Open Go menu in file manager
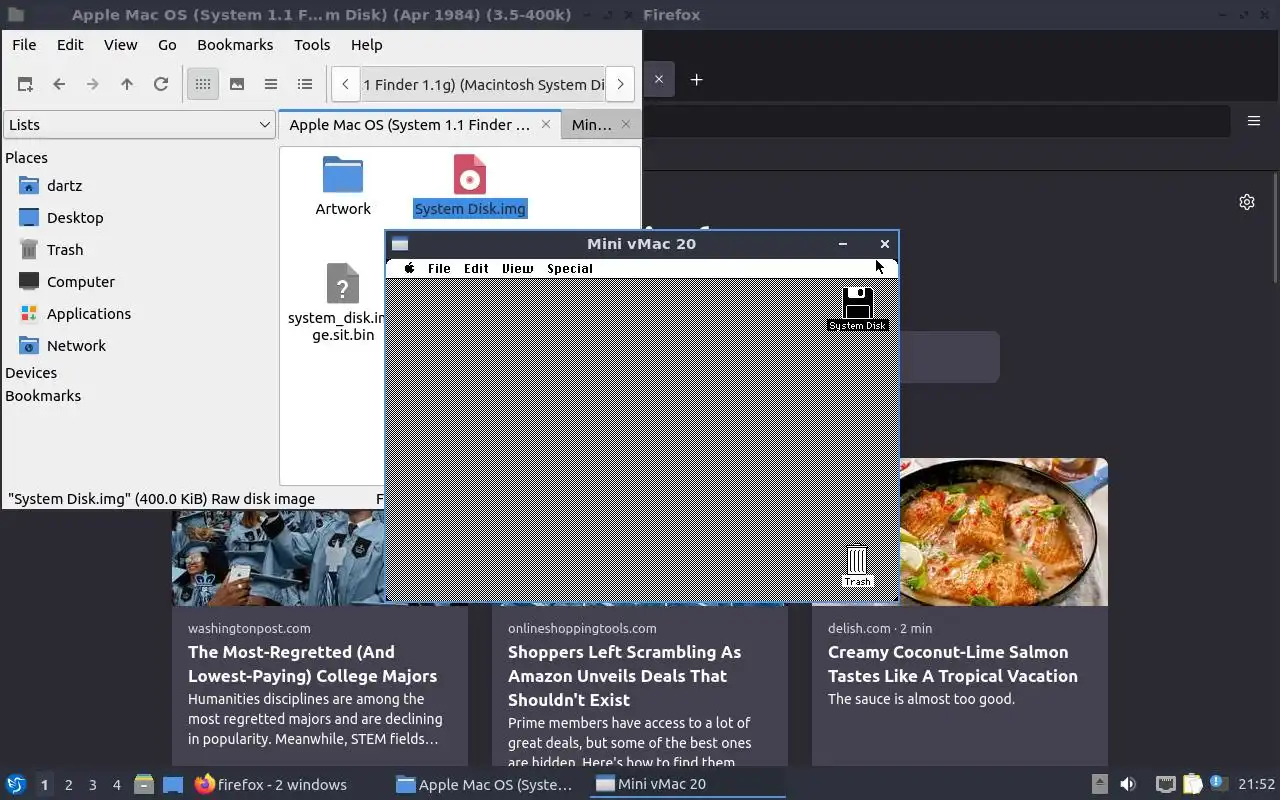Image resolution: width=1280 pixels, height=800 pixels. tap(167, 44)
